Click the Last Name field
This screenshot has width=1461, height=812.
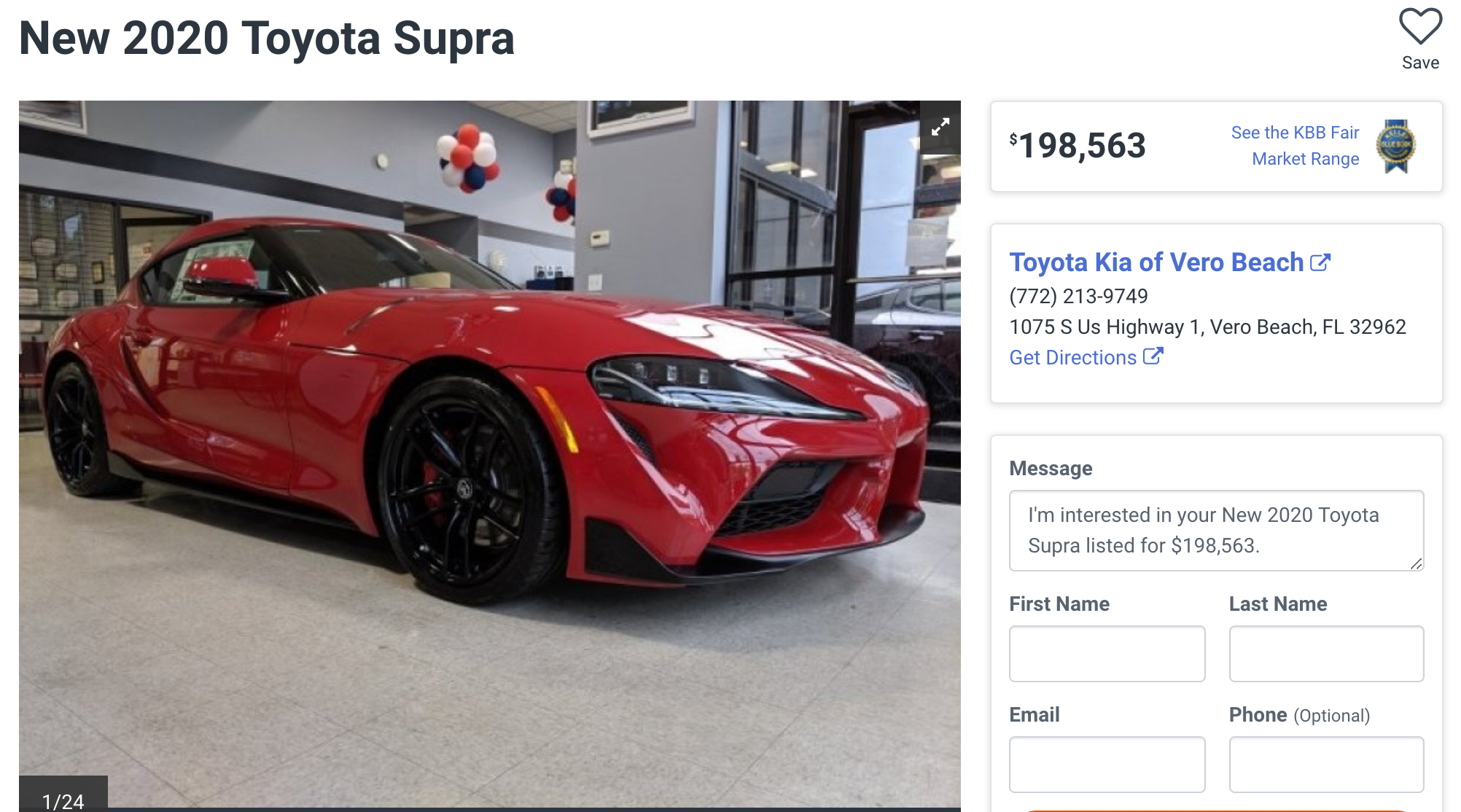[x=1326, y=654]
